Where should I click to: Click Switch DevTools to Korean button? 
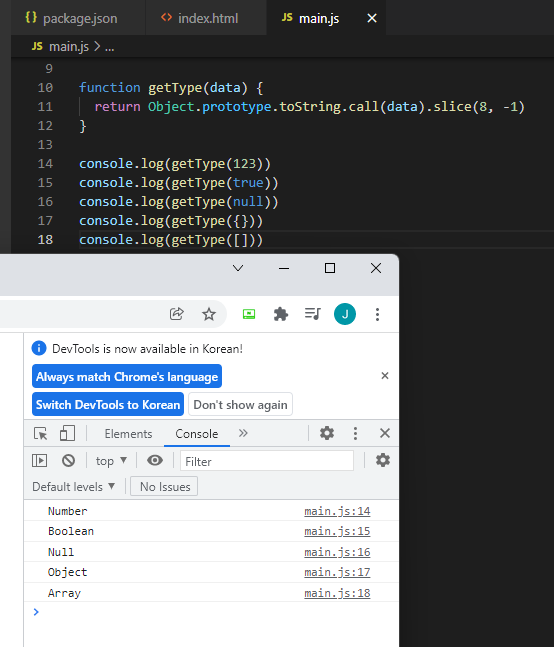pyautogui.click(x=108, y=404)
